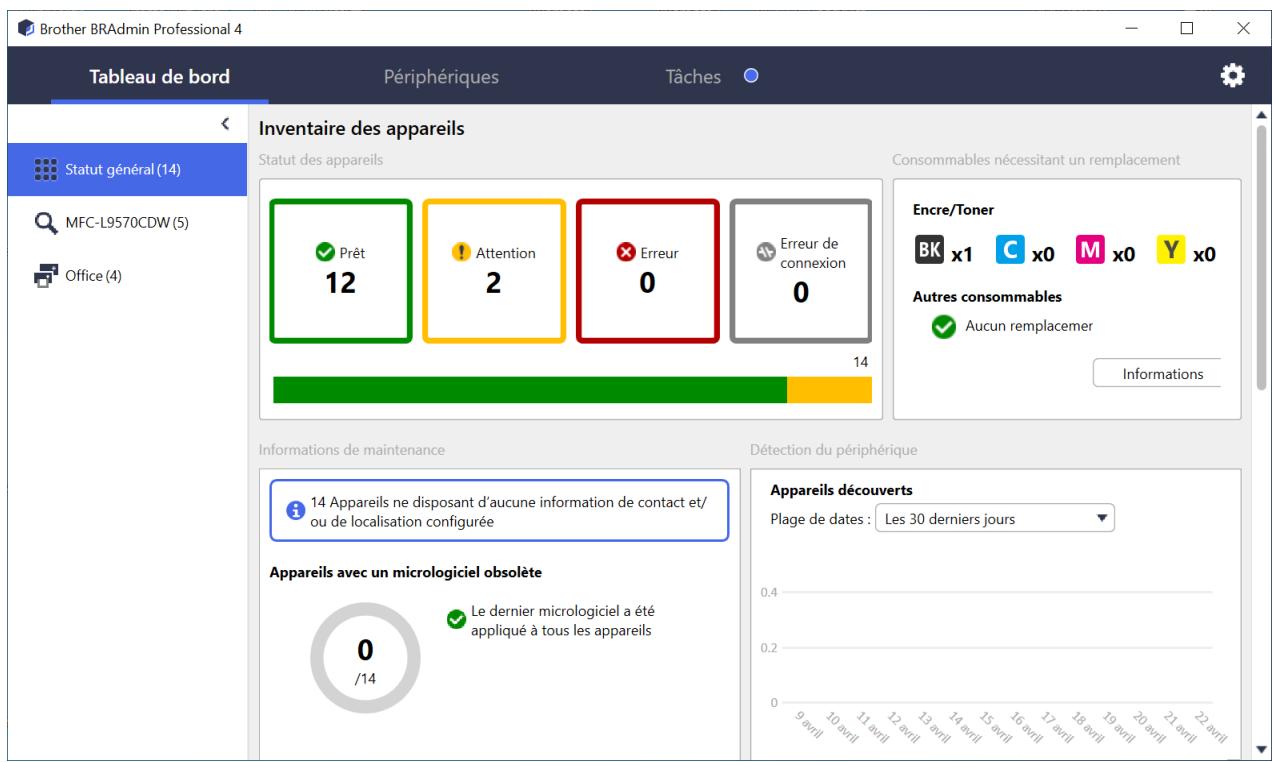Click the blue info icon in maintenance notice
The width and height of the screenshot is (1273, 762).
(x=295, y=510)
